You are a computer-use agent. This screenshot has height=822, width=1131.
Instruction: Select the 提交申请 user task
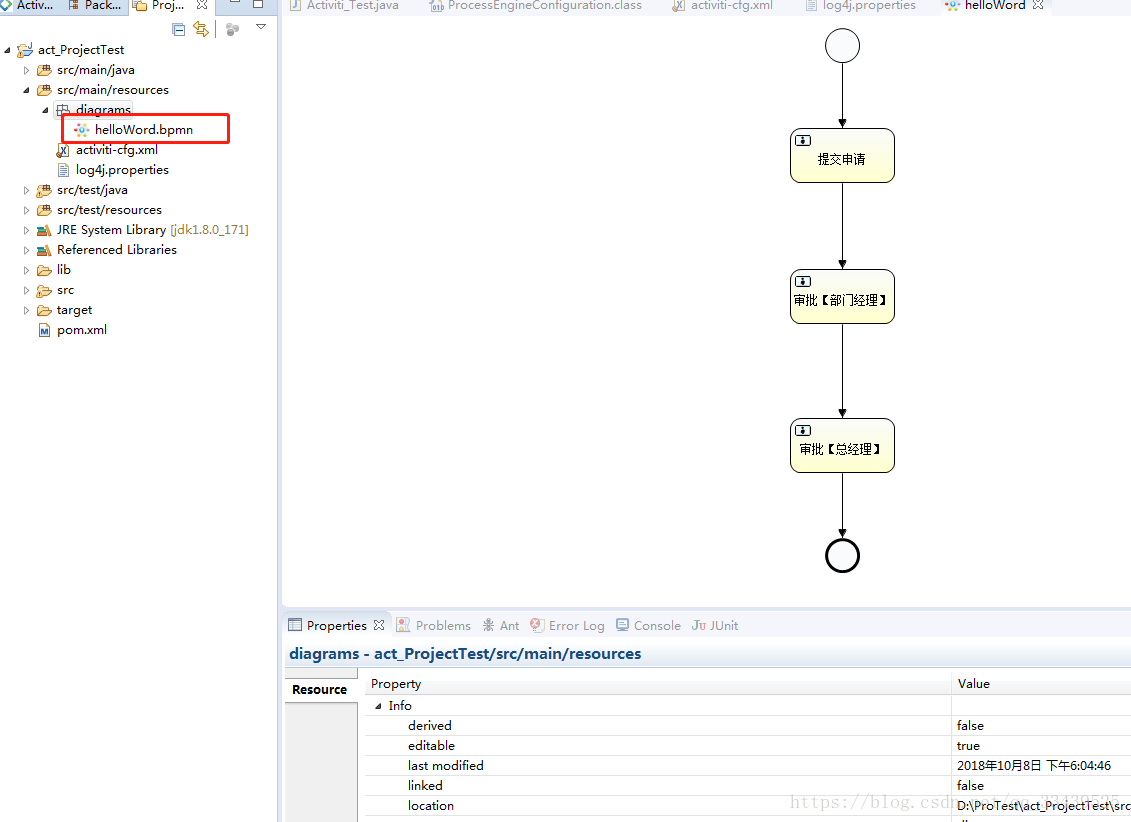(842, 156)
